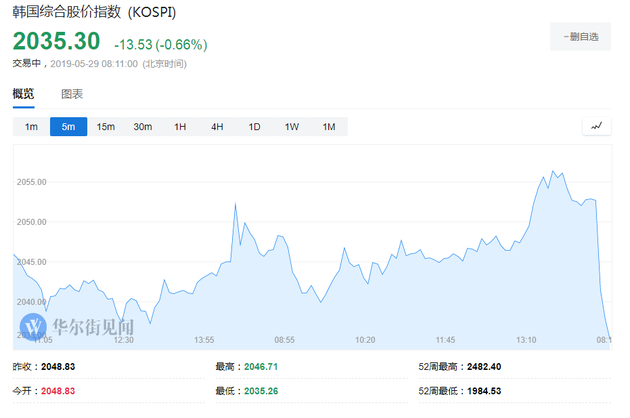Remove KOSPI from watchlist via 删自选 button
630x418 pixels.
581,37
